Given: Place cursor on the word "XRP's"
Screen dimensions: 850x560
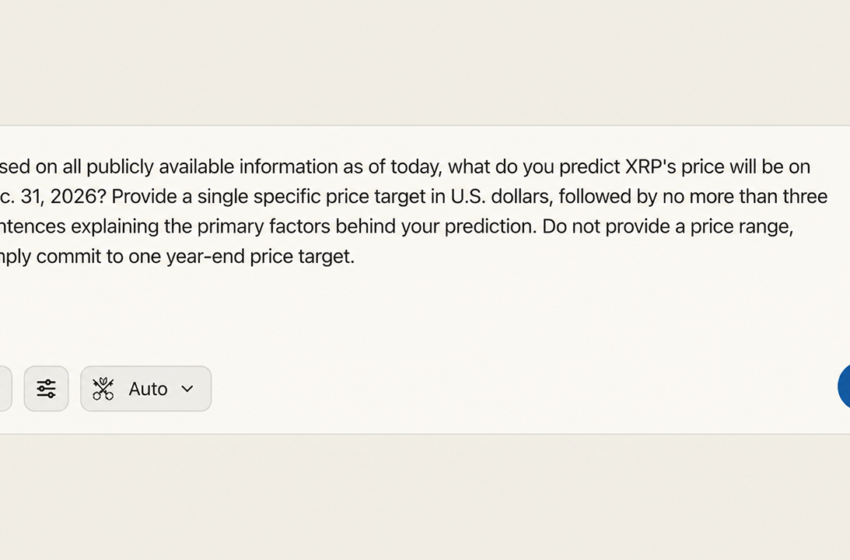Looking at the screenshot, I should coord(651,167).
